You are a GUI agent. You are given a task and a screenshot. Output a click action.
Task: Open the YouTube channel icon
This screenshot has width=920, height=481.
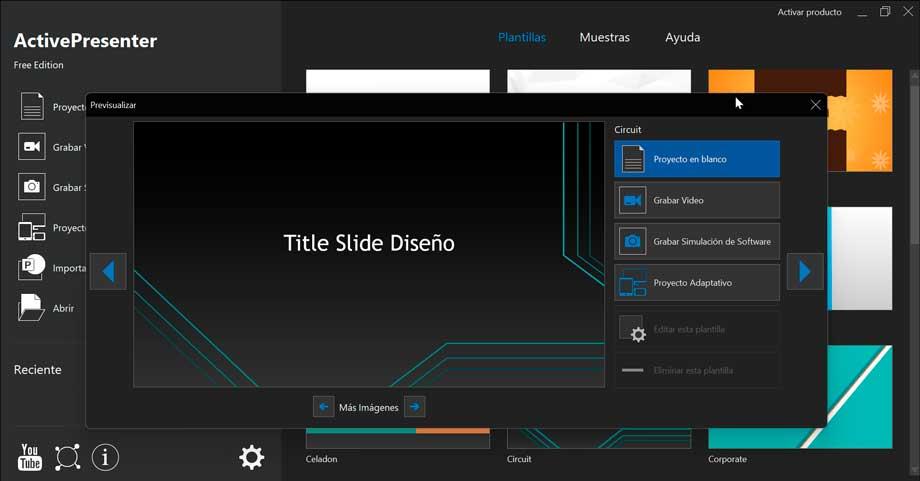pos(30,457)
